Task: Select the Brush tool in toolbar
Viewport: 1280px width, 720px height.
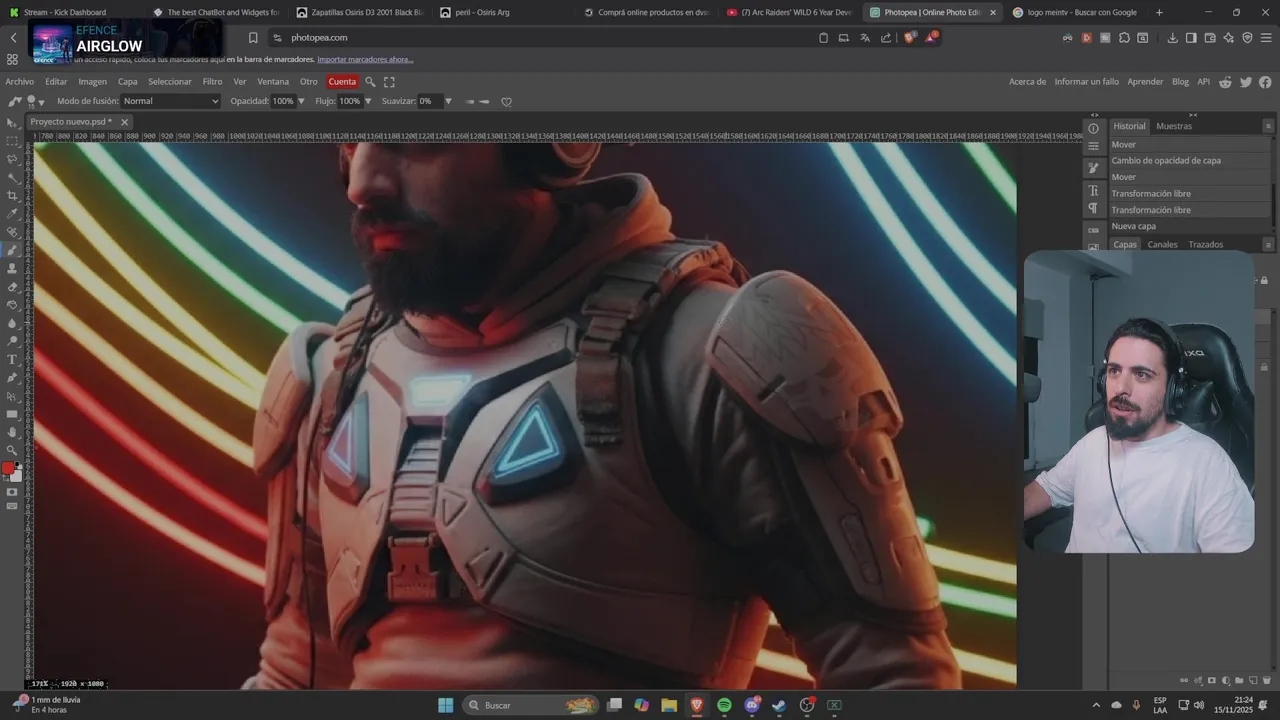Action: click(x=12, y=250)
